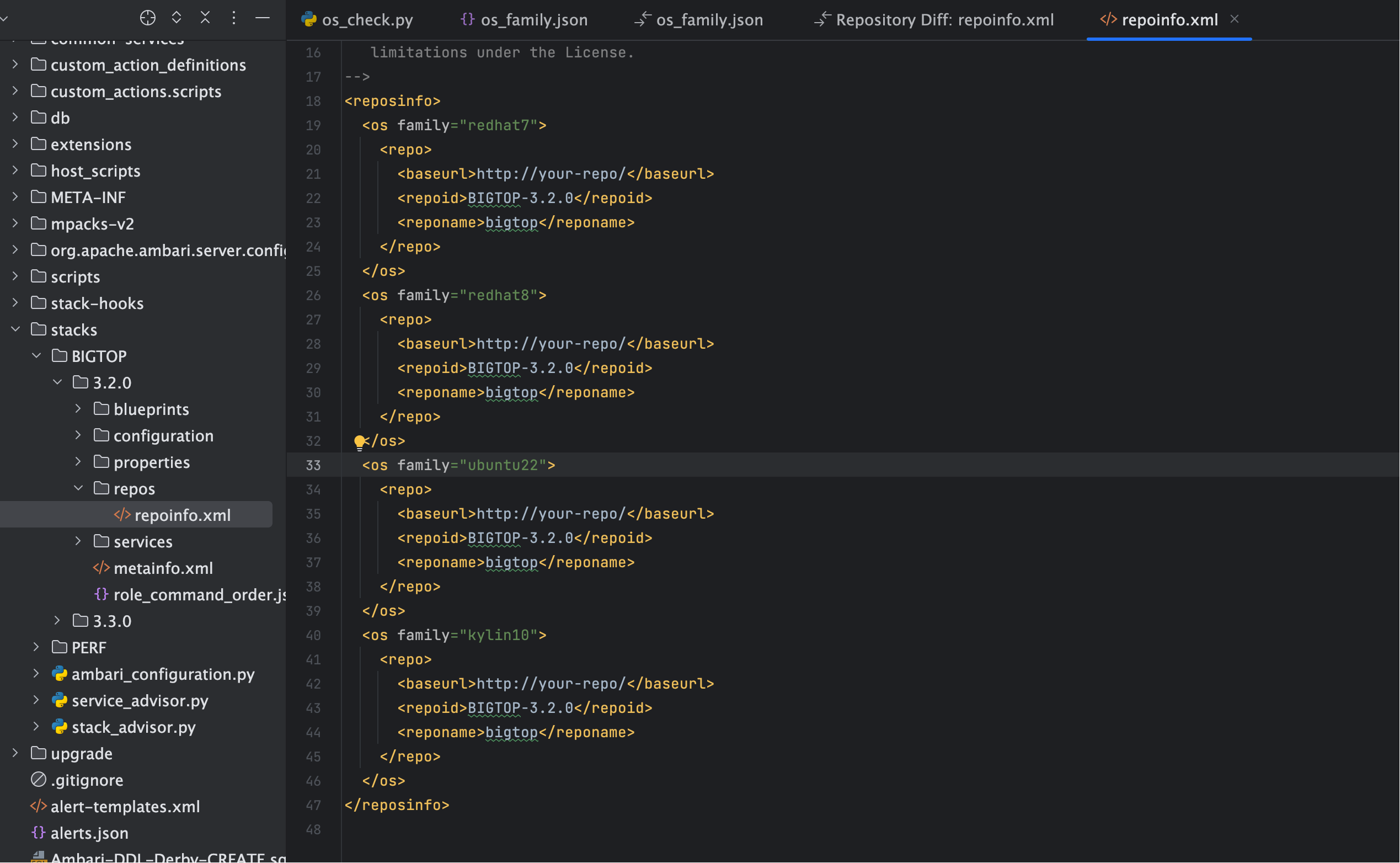The image size is (1400, 863).
Task: Click the Expand All icon in project toolbar
Action: 177,18
